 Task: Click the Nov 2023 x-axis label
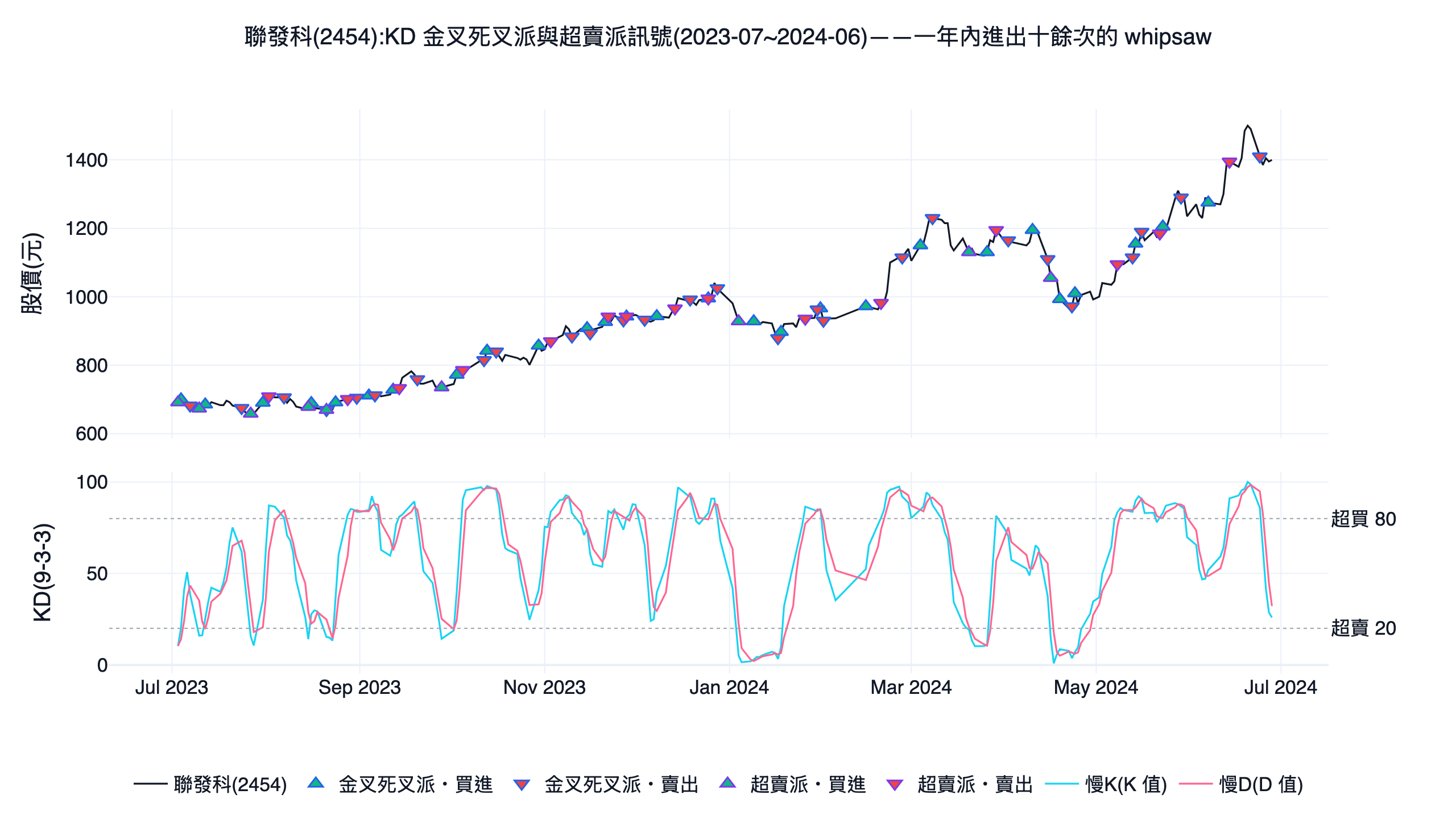[x=544, y=687]
